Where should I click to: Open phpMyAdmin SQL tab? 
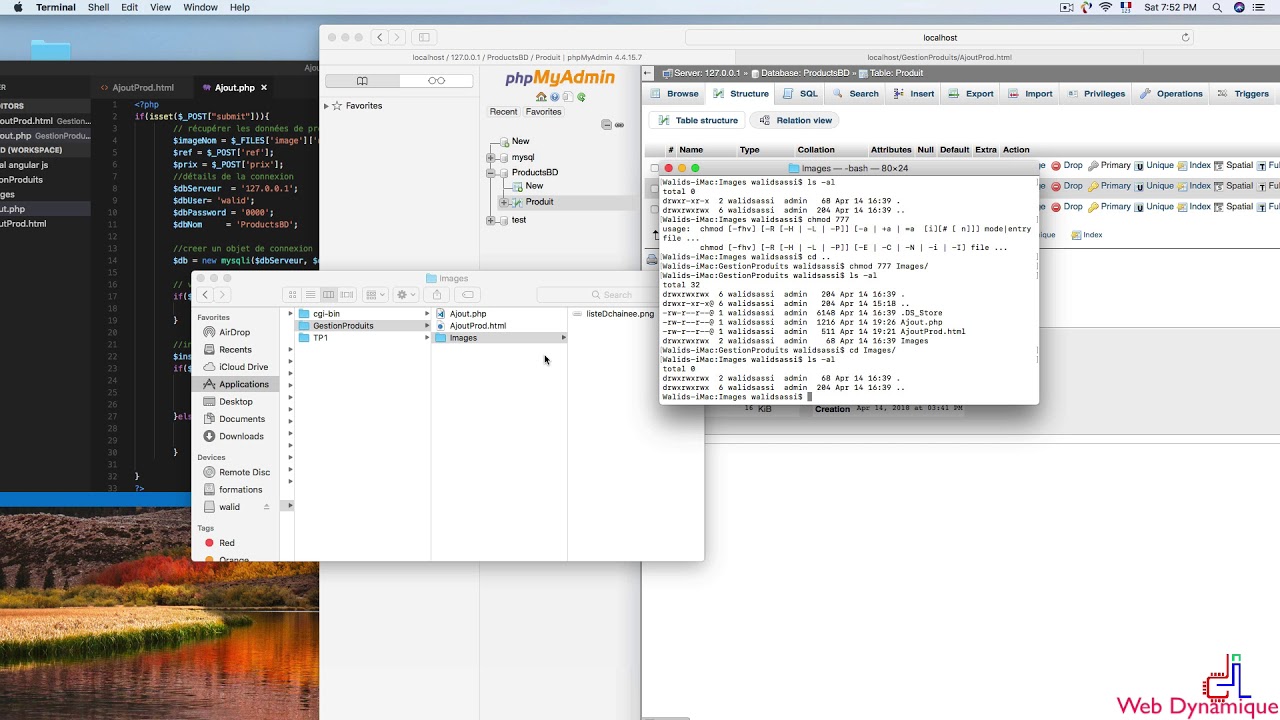click(x=801, y=94)
